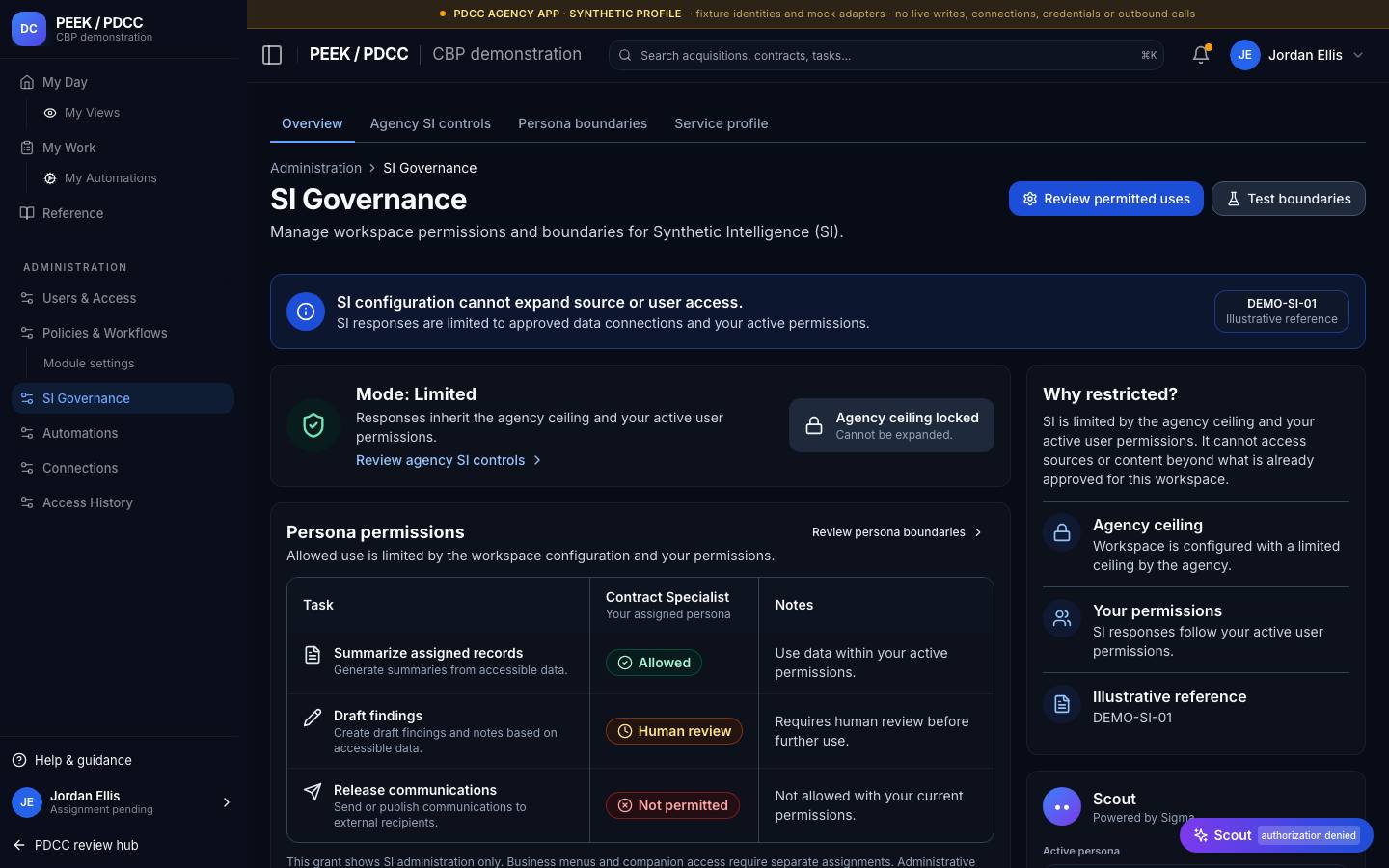Switch to the Overview tab
Viewport: 1389px width, 868px height.
point(312,123)
